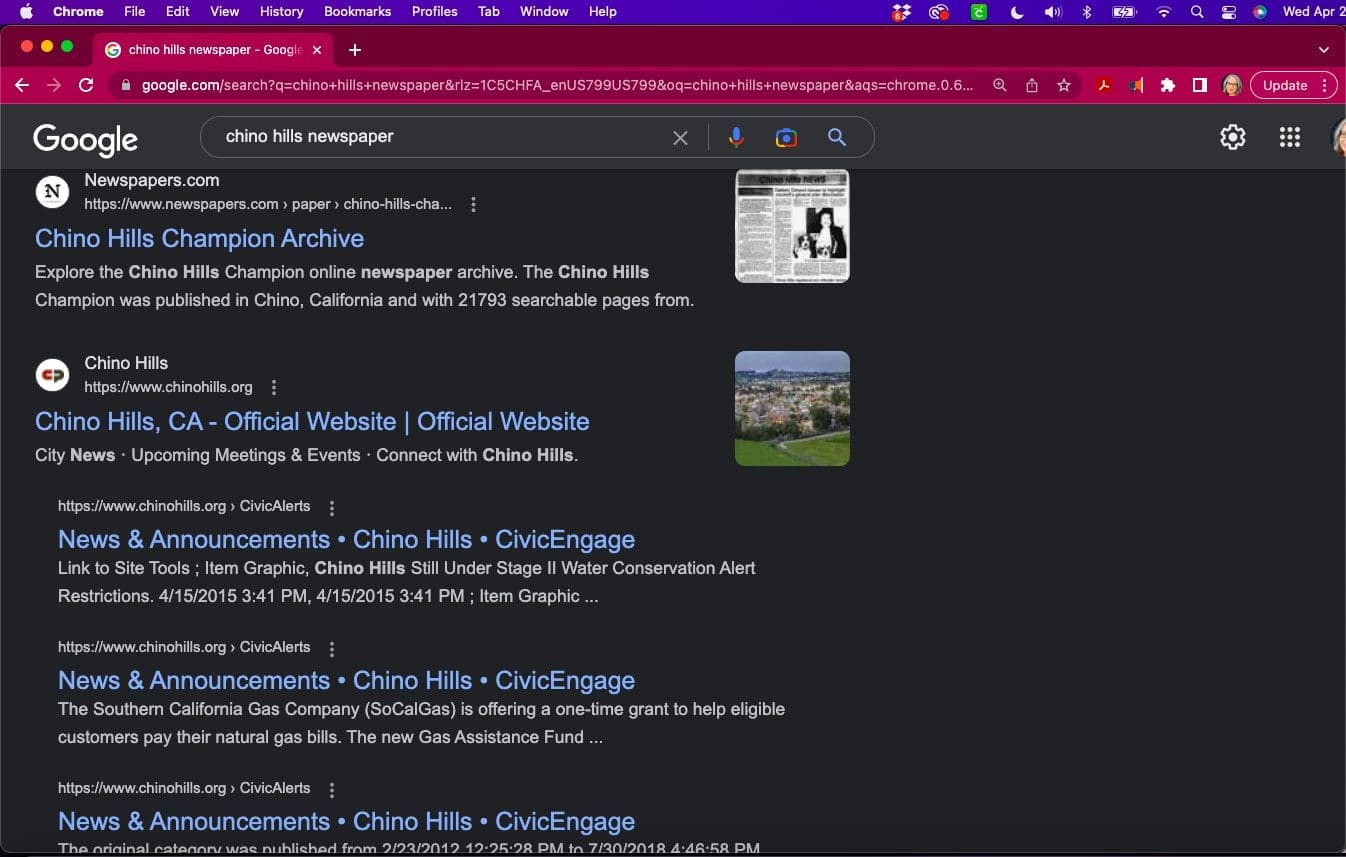Viewport: 1346px width, 857px height.
Task: Click the magnifier search submit icon
Action: [837, 138]
